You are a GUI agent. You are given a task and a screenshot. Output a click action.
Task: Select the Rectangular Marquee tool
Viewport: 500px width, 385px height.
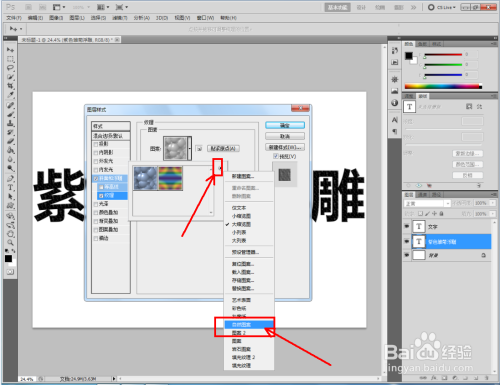[x=10, y=59]
